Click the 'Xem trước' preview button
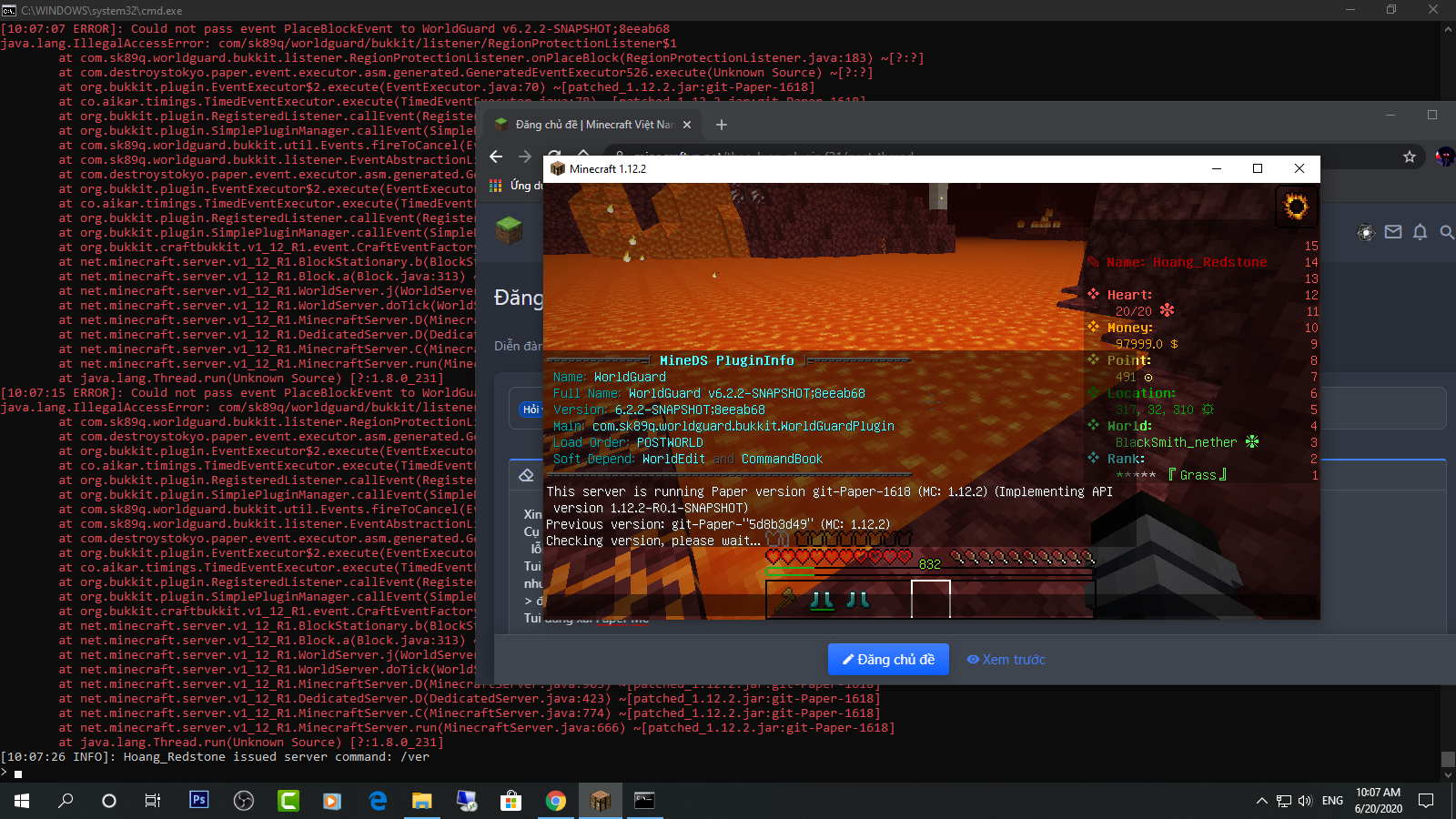The width and height of the screenshot is (1456, 819). 1006,660
